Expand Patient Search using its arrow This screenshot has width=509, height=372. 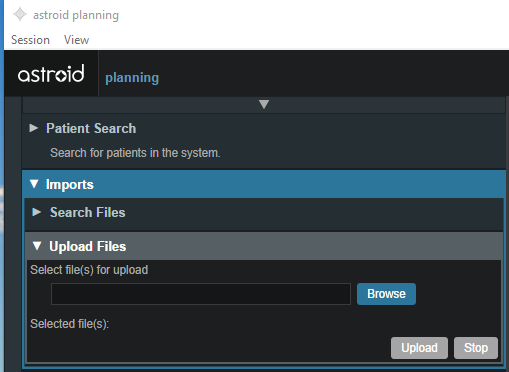coord(33,128)
